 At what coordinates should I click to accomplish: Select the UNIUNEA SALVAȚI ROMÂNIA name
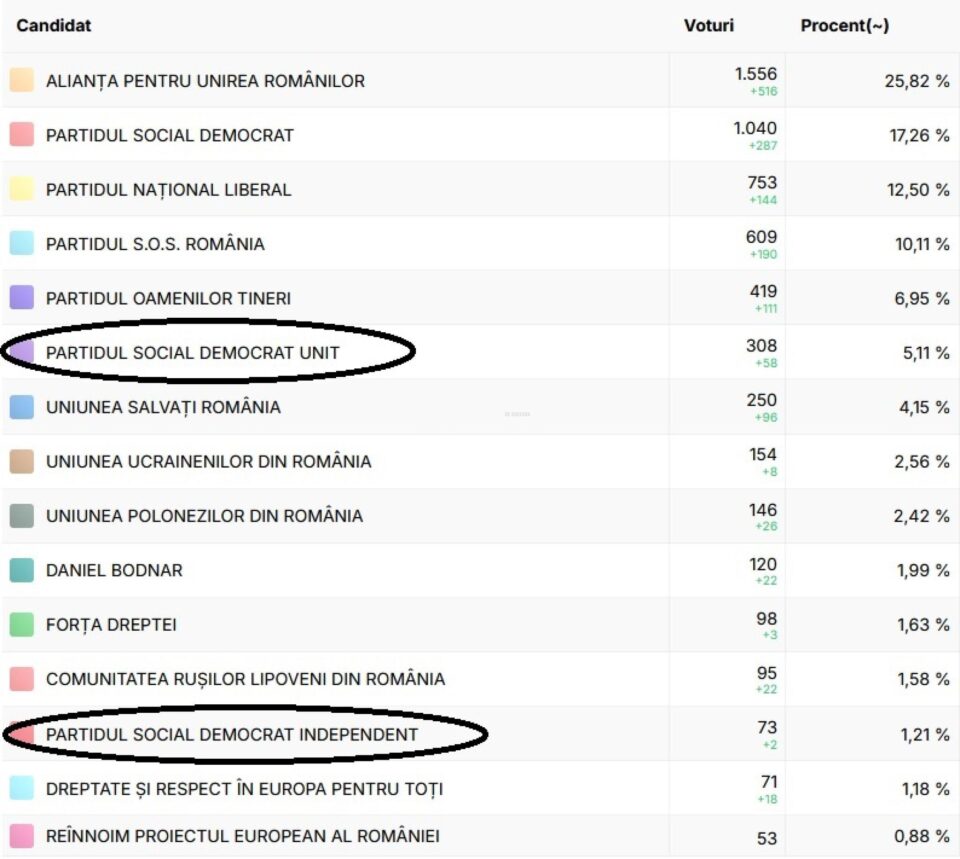pyautogui.click(x=163, y=408)
